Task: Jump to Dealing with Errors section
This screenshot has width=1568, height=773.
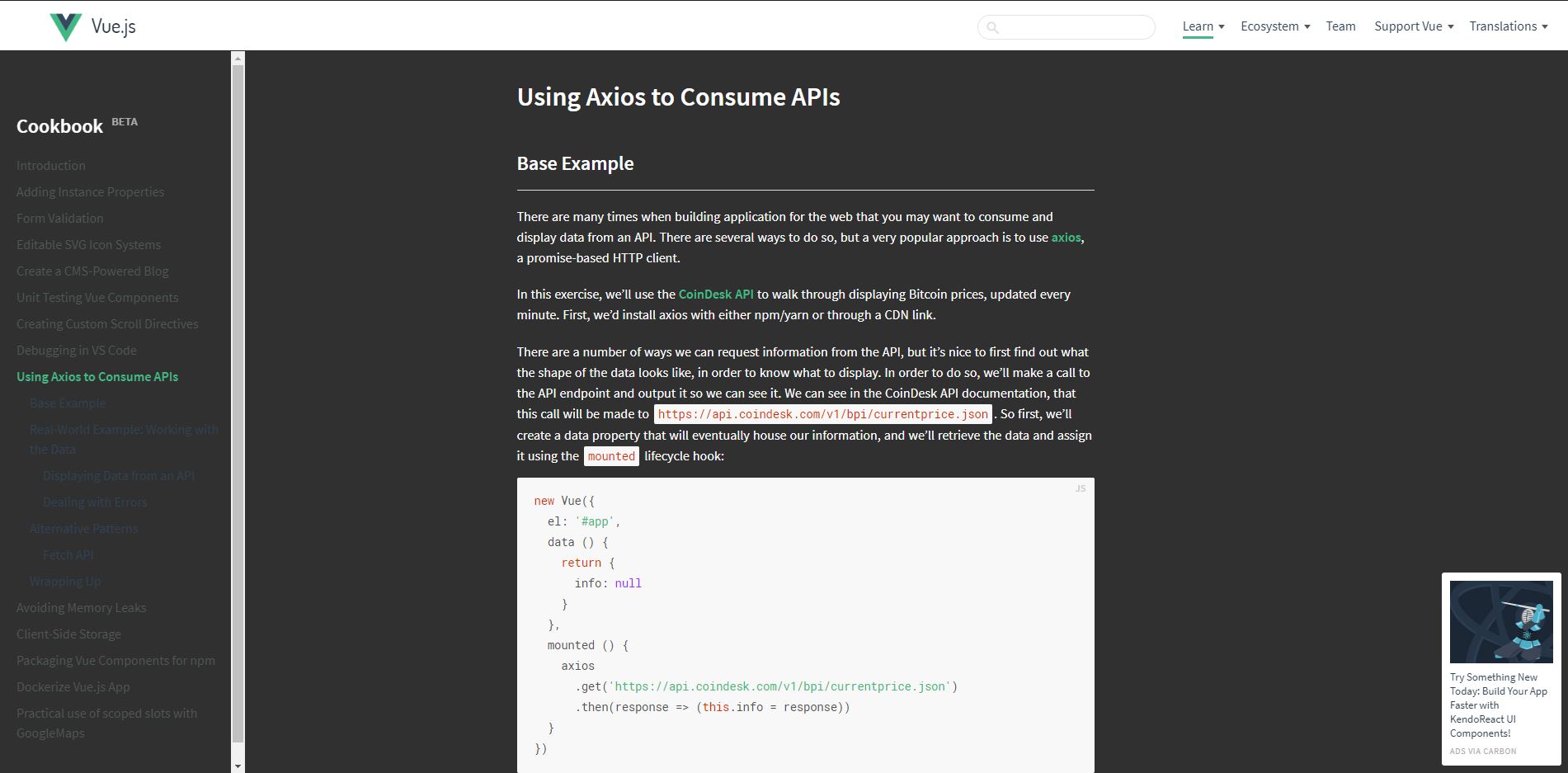Action: coord(95,502)
